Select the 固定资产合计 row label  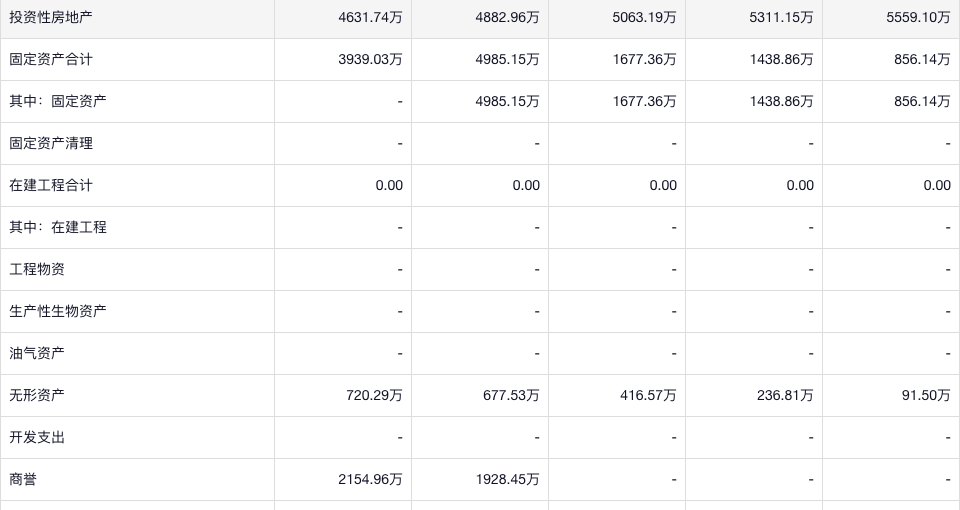[x=51, y=59]
